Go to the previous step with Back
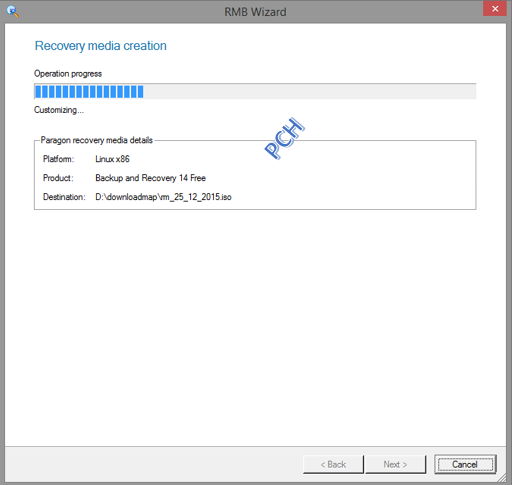The image size is (512, 485). (x=333, y=464)
